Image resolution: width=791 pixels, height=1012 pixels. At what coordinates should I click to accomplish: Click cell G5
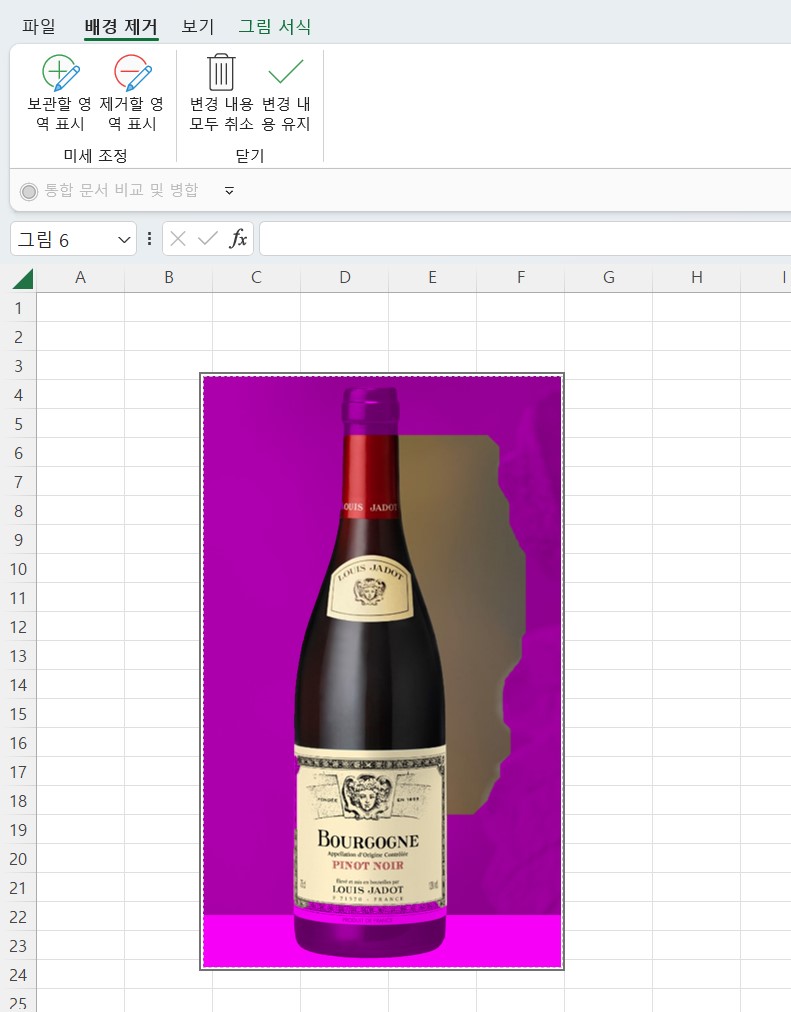pyautogui.click(x=608, y=423)
